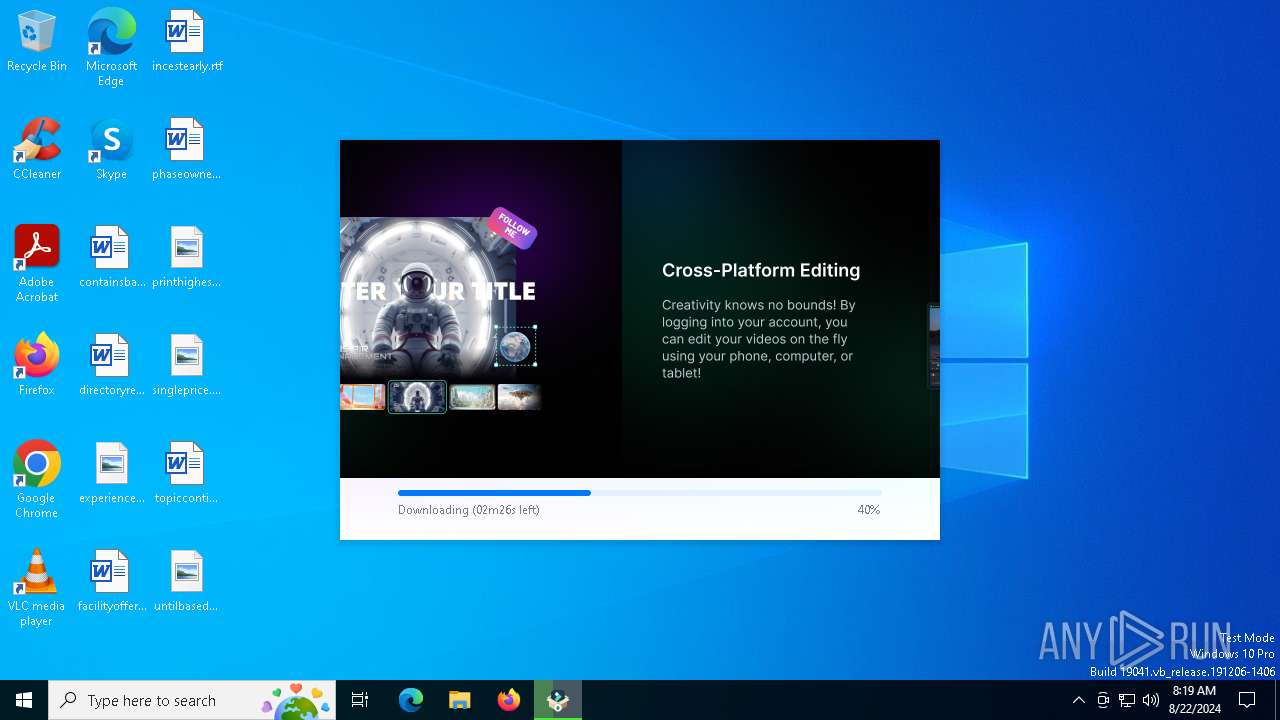The width and height of the screenshot is (1280, 720).
Task: Select the singleprice... image file icon
Action: point(187,366)
